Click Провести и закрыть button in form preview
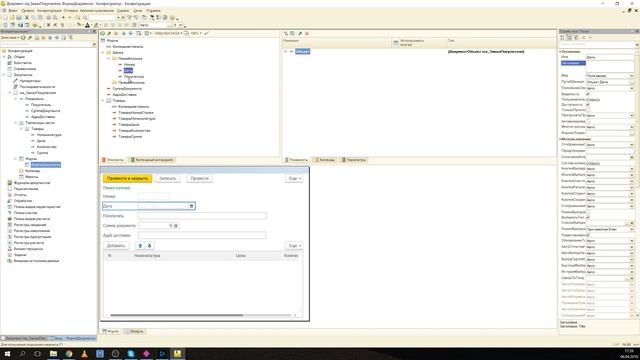 tap(128, 179)
